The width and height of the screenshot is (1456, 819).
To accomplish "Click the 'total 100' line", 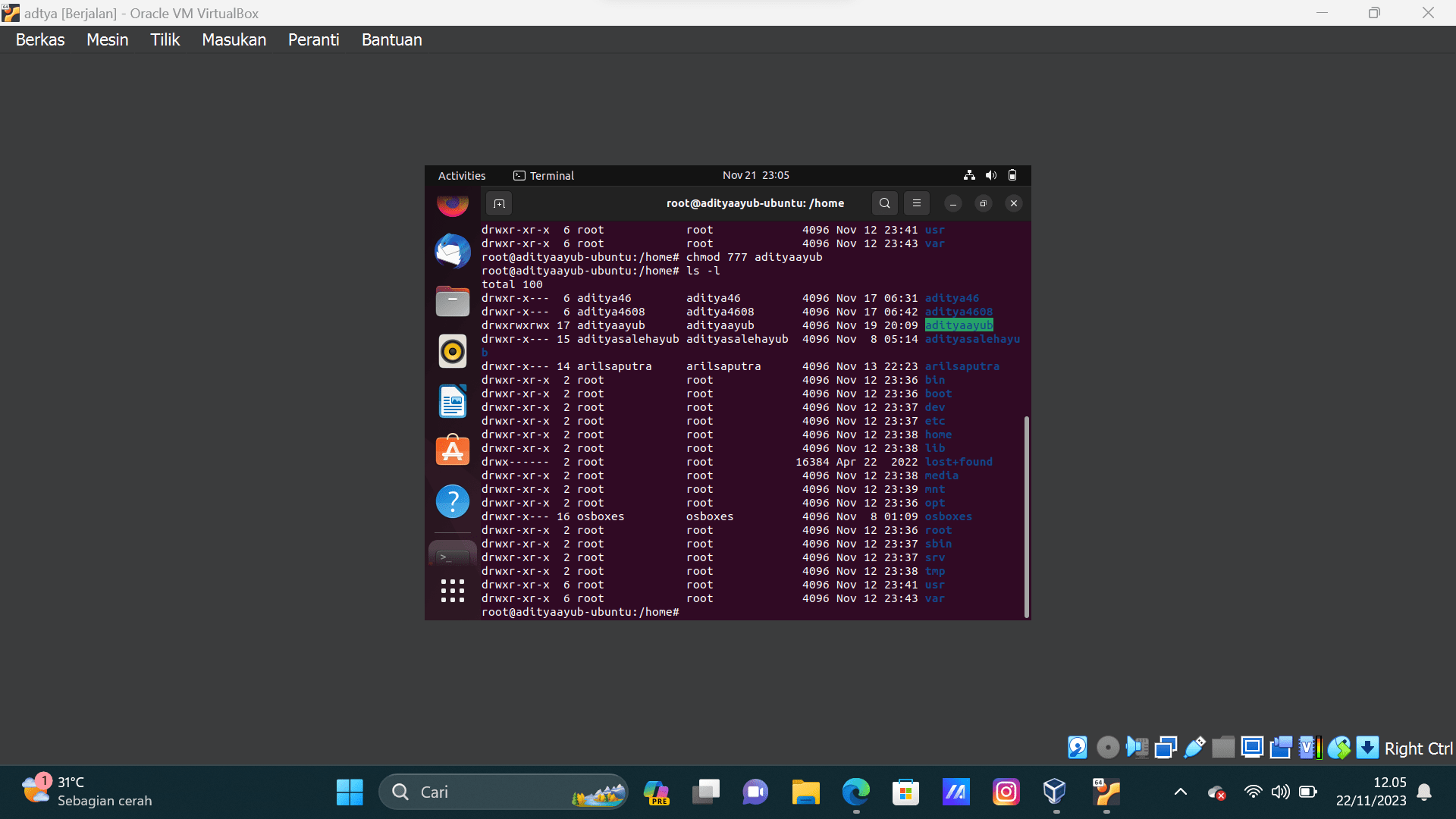I will 512,284.
